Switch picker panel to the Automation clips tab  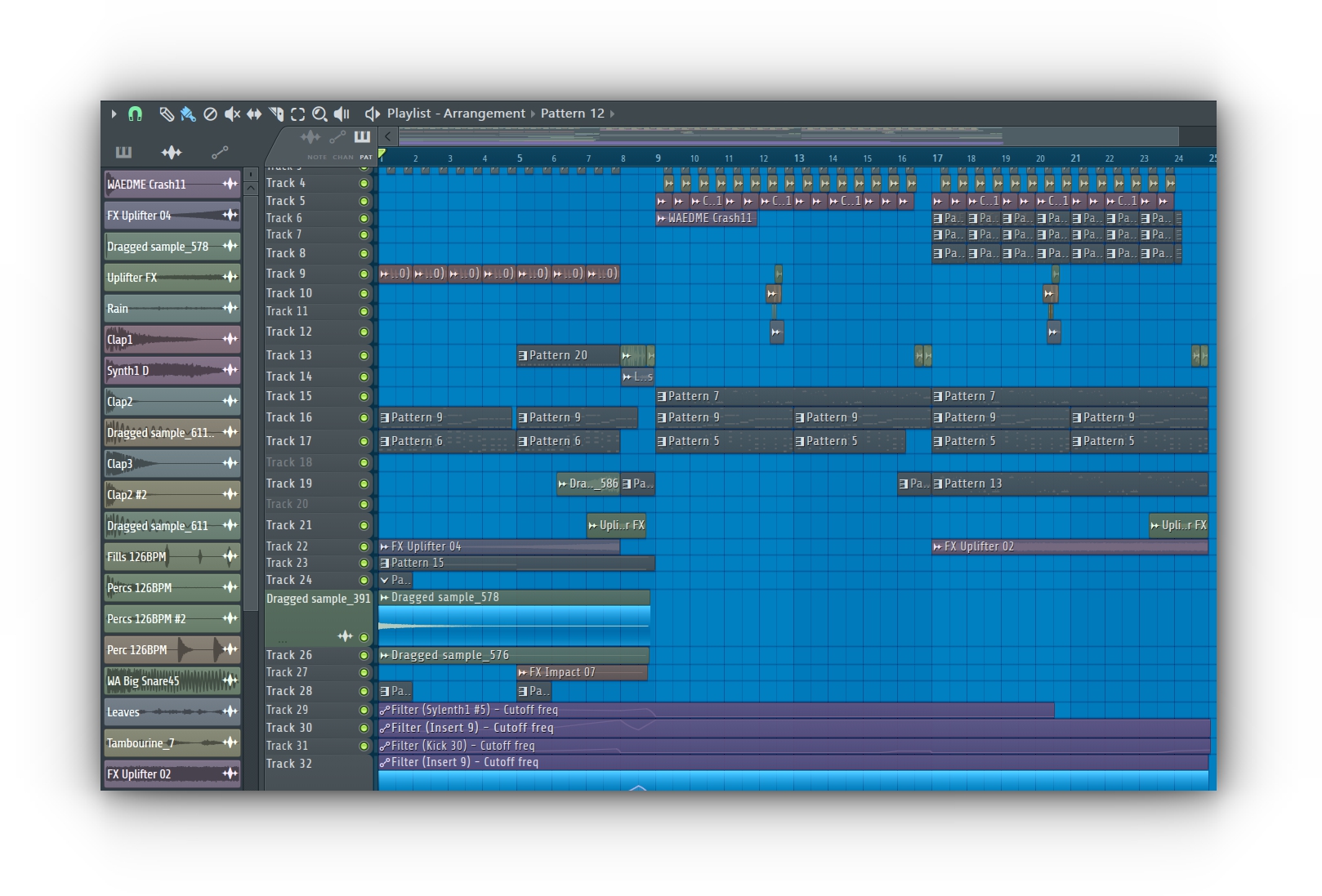(x=219, y=152)
